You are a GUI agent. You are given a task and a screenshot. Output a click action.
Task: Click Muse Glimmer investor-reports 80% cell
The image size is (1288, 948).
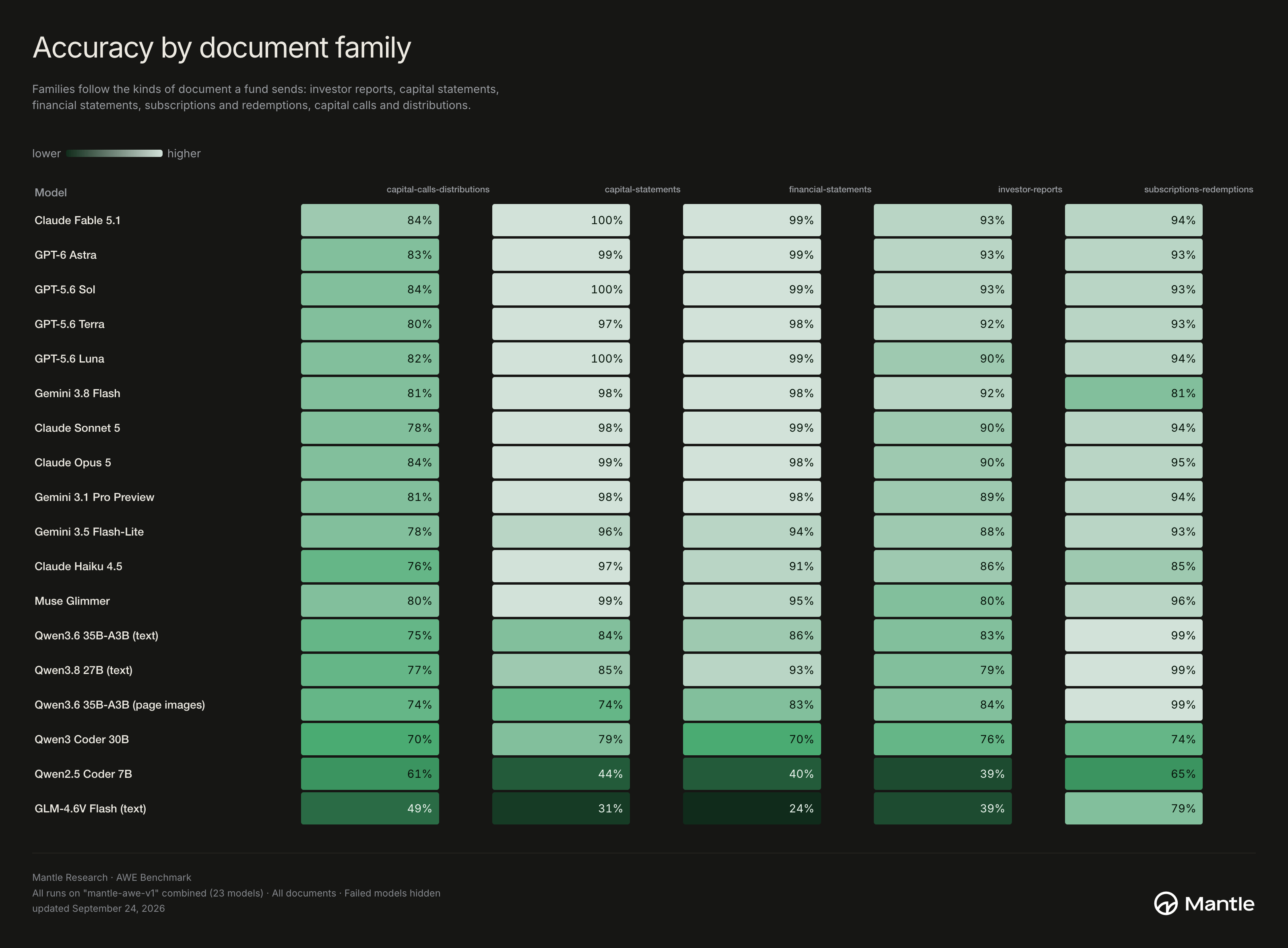pyautogui.click(x=943, y=601)
